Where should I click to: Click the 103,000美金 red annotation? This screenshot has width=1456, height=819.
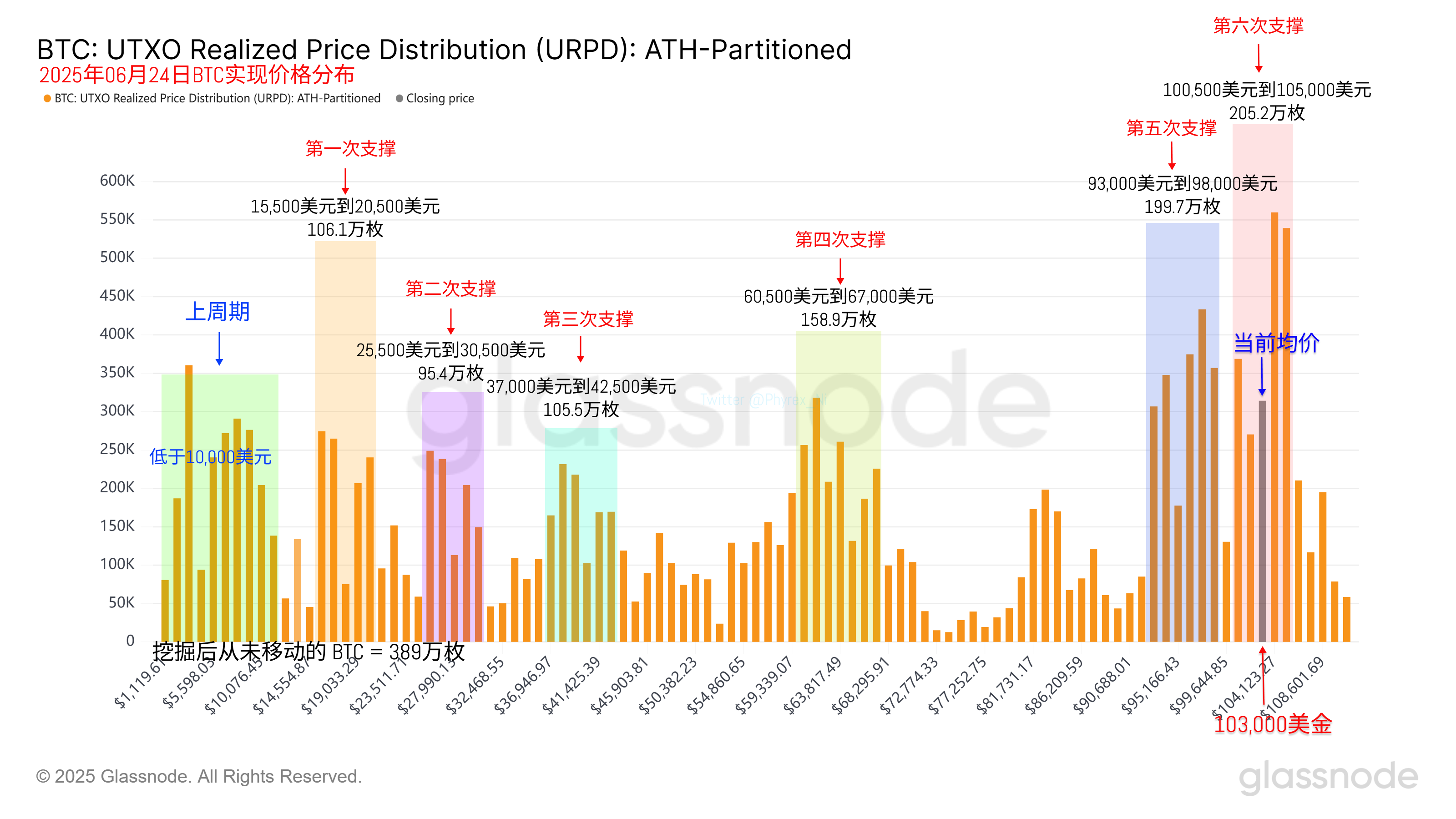(1273, 724)
